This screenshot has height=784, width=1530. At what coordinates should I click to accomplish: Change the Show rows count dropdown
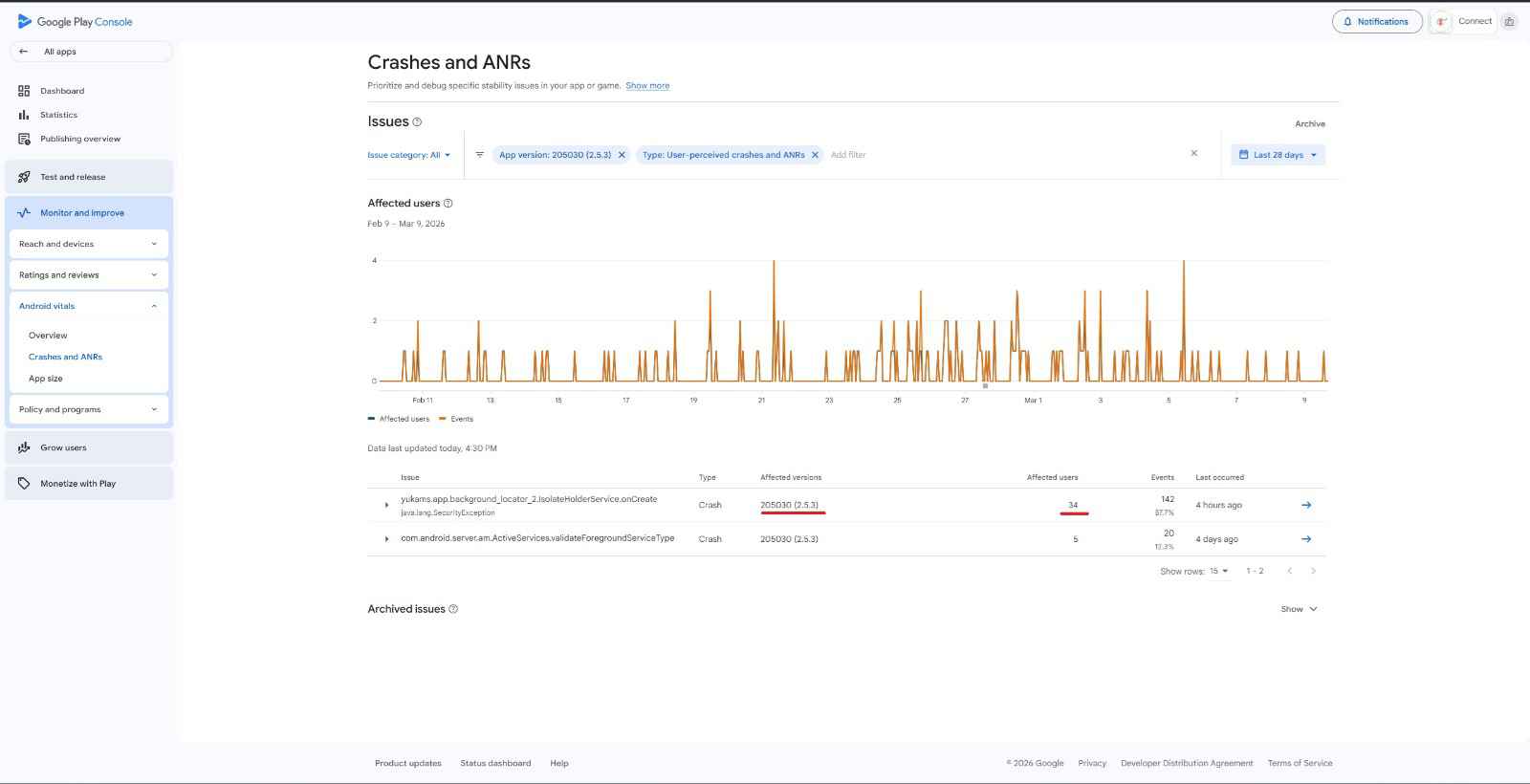(x=1218, y=571)
